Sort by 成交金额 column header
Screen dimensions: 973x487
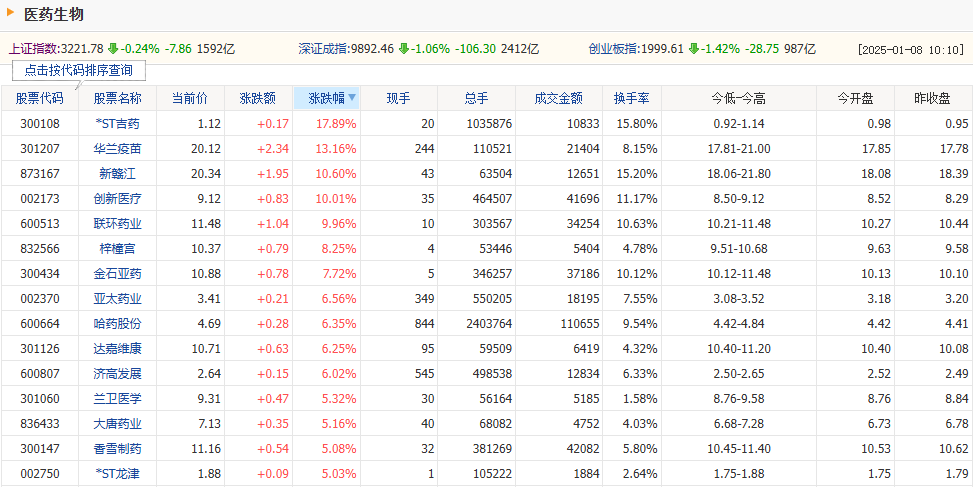click(x=558, y=98)
